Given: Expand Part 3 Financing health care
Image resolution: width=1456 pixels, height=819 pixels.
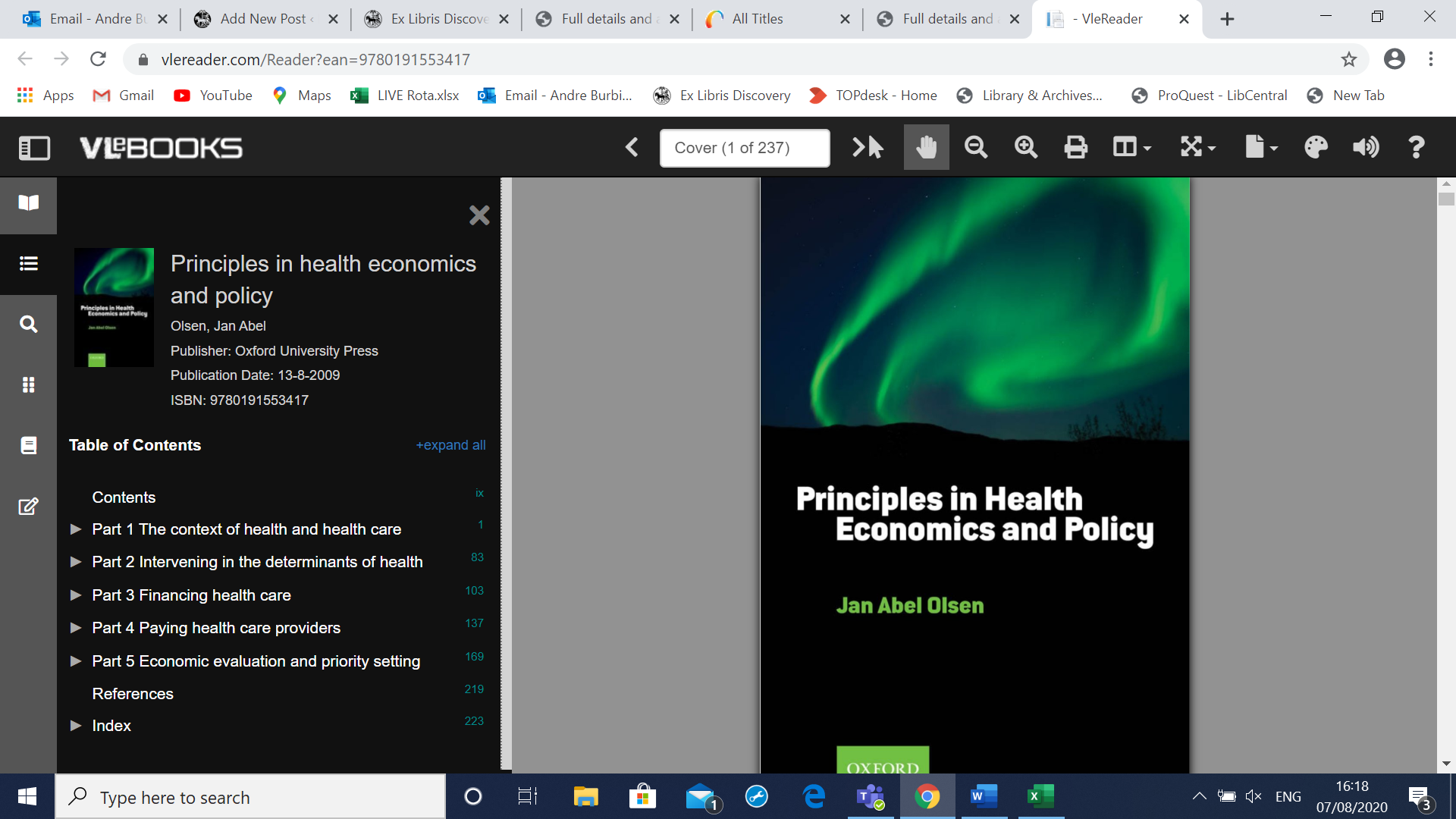Looking at the screenshot, I should coord(76,595).
